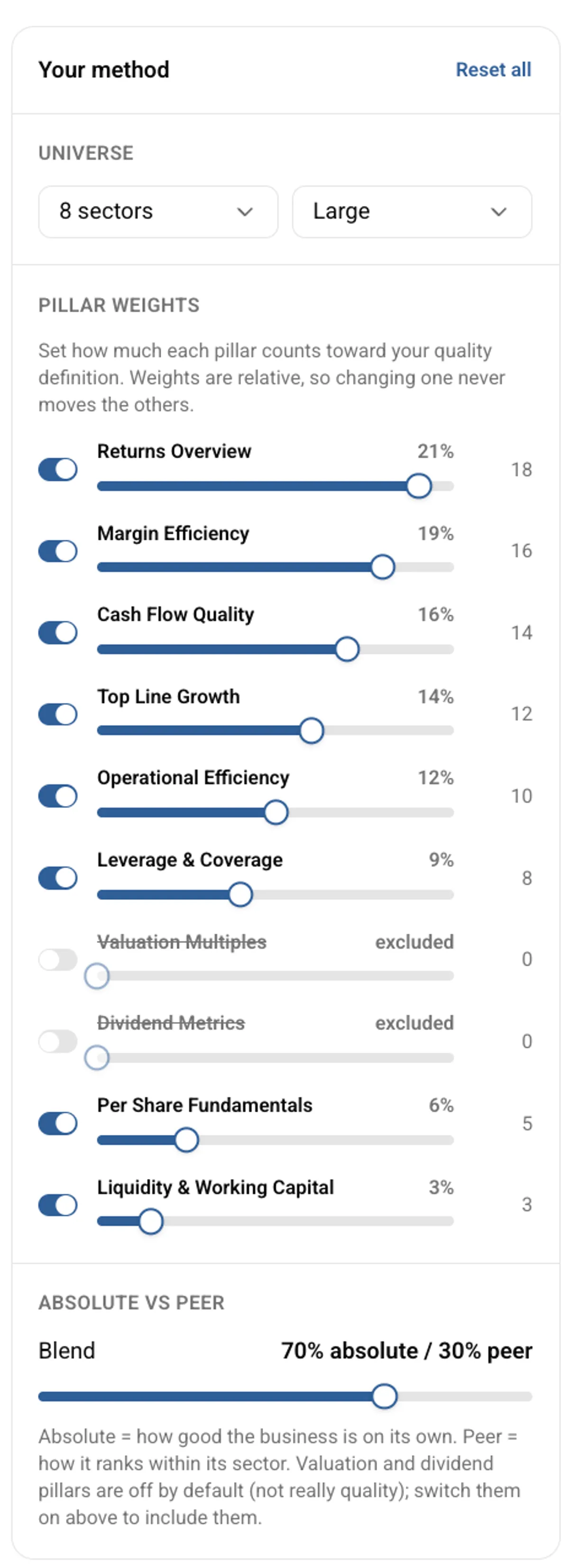Click the Reset all link
Viewport: 569px width, 1568px height.
coord(493,69)
